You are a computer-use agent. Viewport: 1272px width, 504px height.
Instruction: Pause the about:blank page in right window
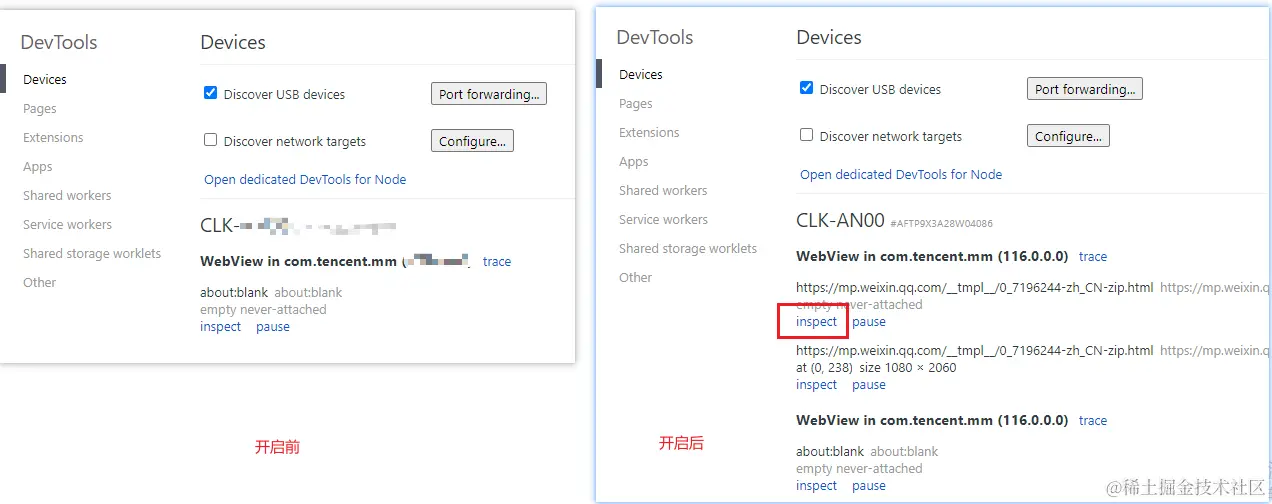click(x=869, y=485)
